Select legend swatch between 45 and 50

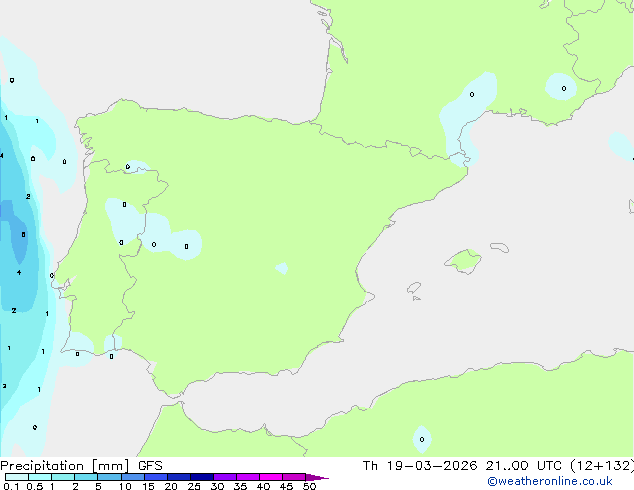point(294,477)
